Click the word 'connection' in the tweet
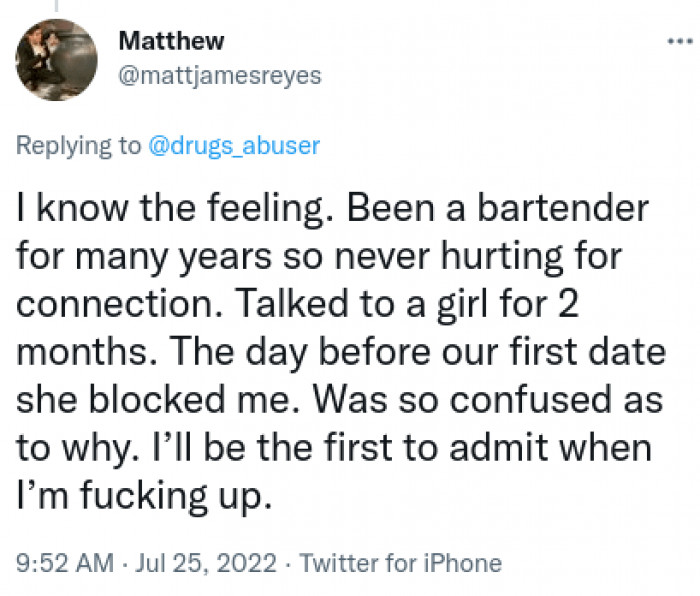 (119, 304)
